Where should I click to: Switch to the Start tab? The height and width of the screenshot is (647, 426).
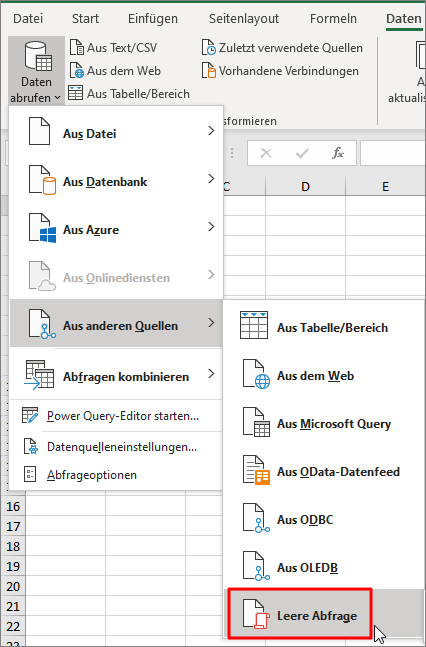click(85, 19)
